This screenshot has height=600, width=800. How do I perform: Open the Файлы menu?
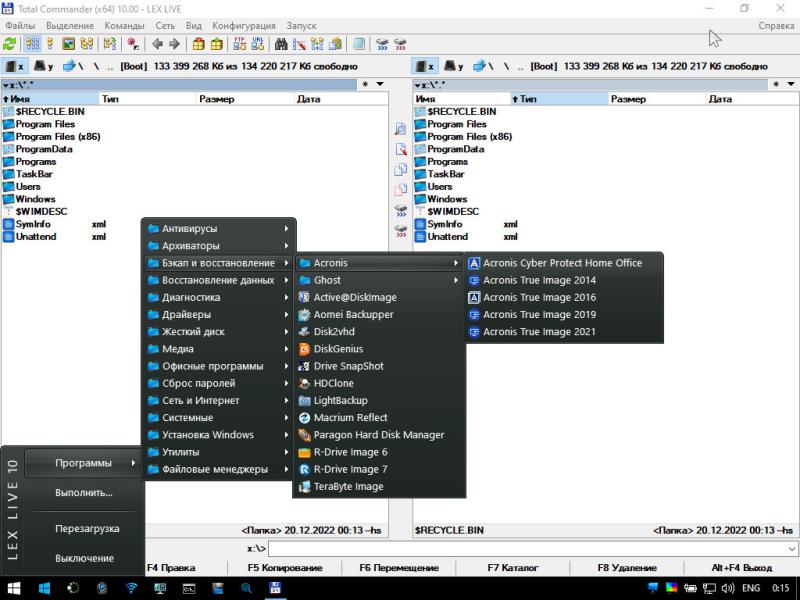coord(20,26)
